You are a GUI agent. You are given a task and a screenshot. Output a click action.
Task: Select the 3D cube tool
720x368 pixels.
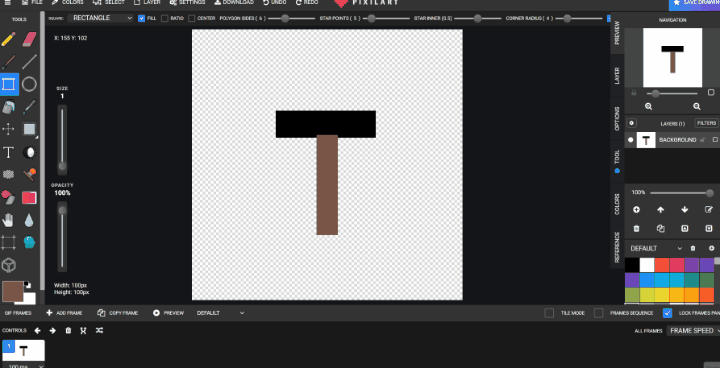(x=8, y=265)
